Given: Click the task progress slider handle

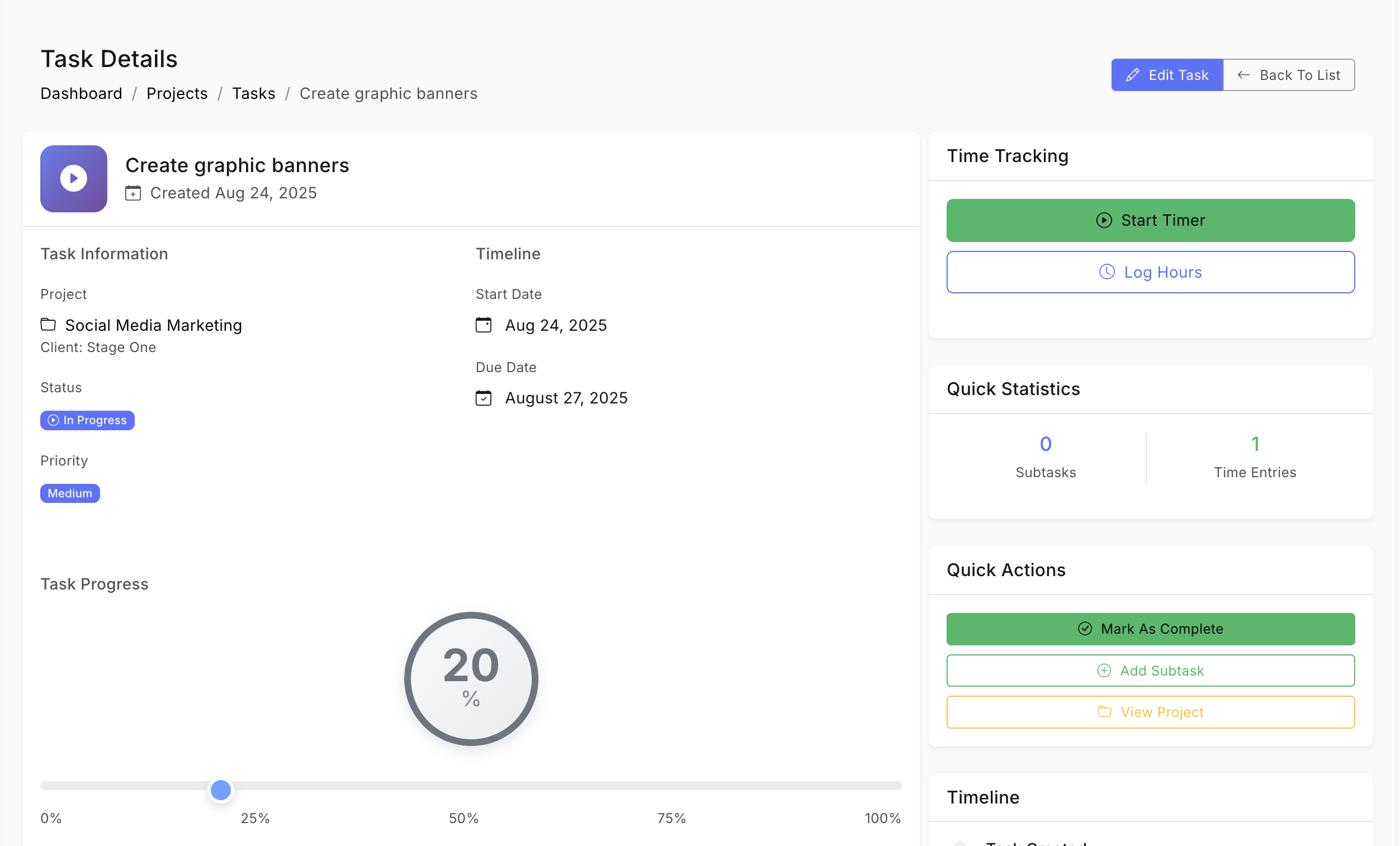Looking at the screenshot, I should tap(220, 790).
